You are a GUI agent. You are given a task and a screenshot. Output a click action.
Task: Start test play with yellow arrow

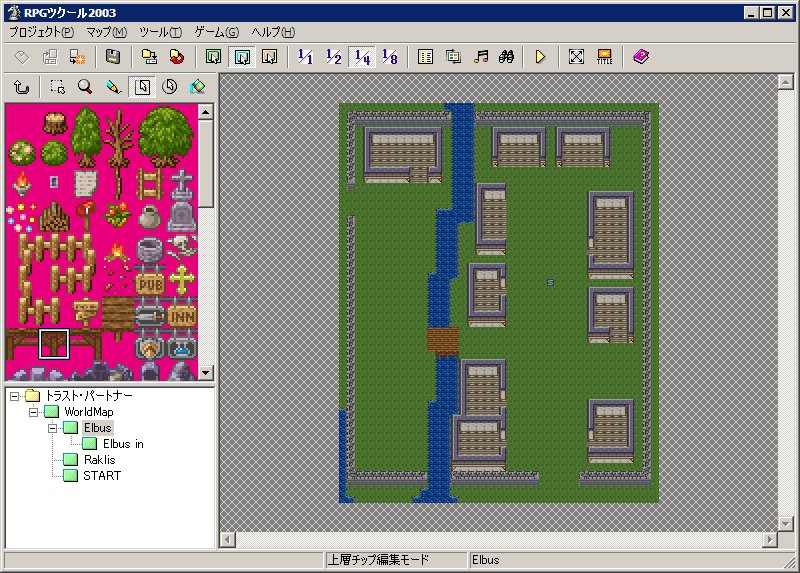point(540,57)
